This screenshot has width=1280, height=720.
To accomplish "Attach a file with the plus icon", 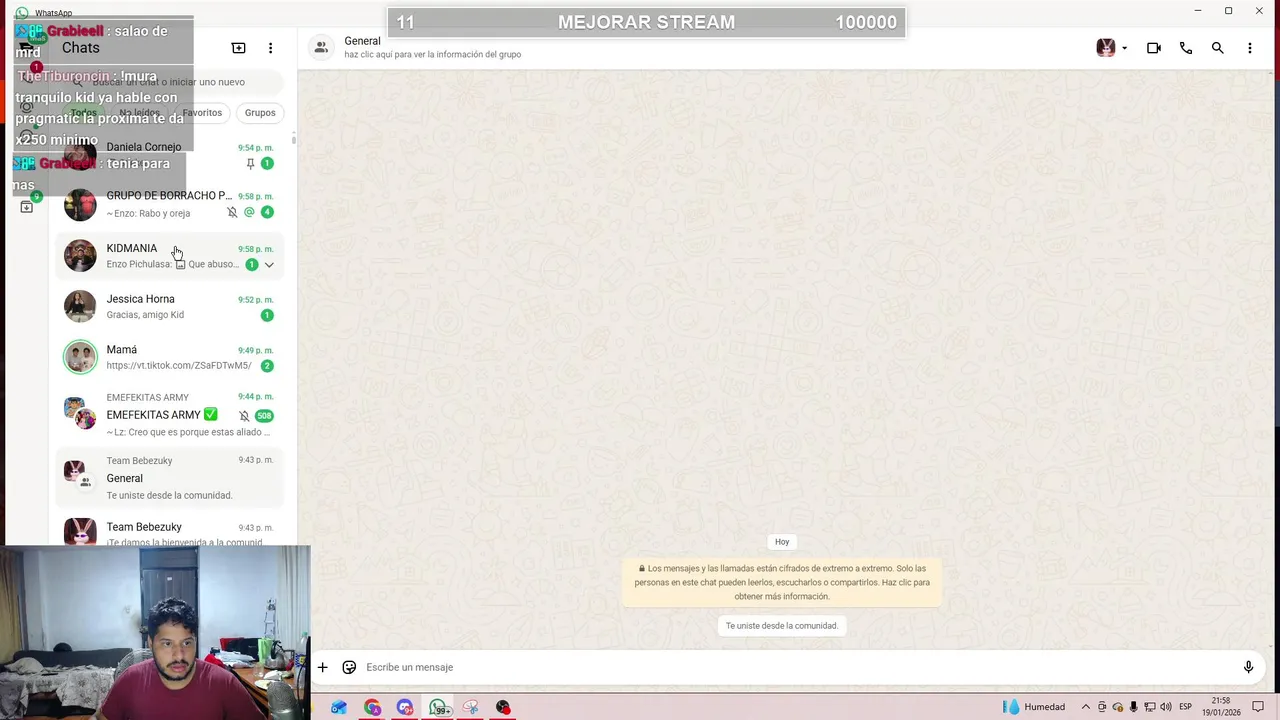I will point(322,667).
